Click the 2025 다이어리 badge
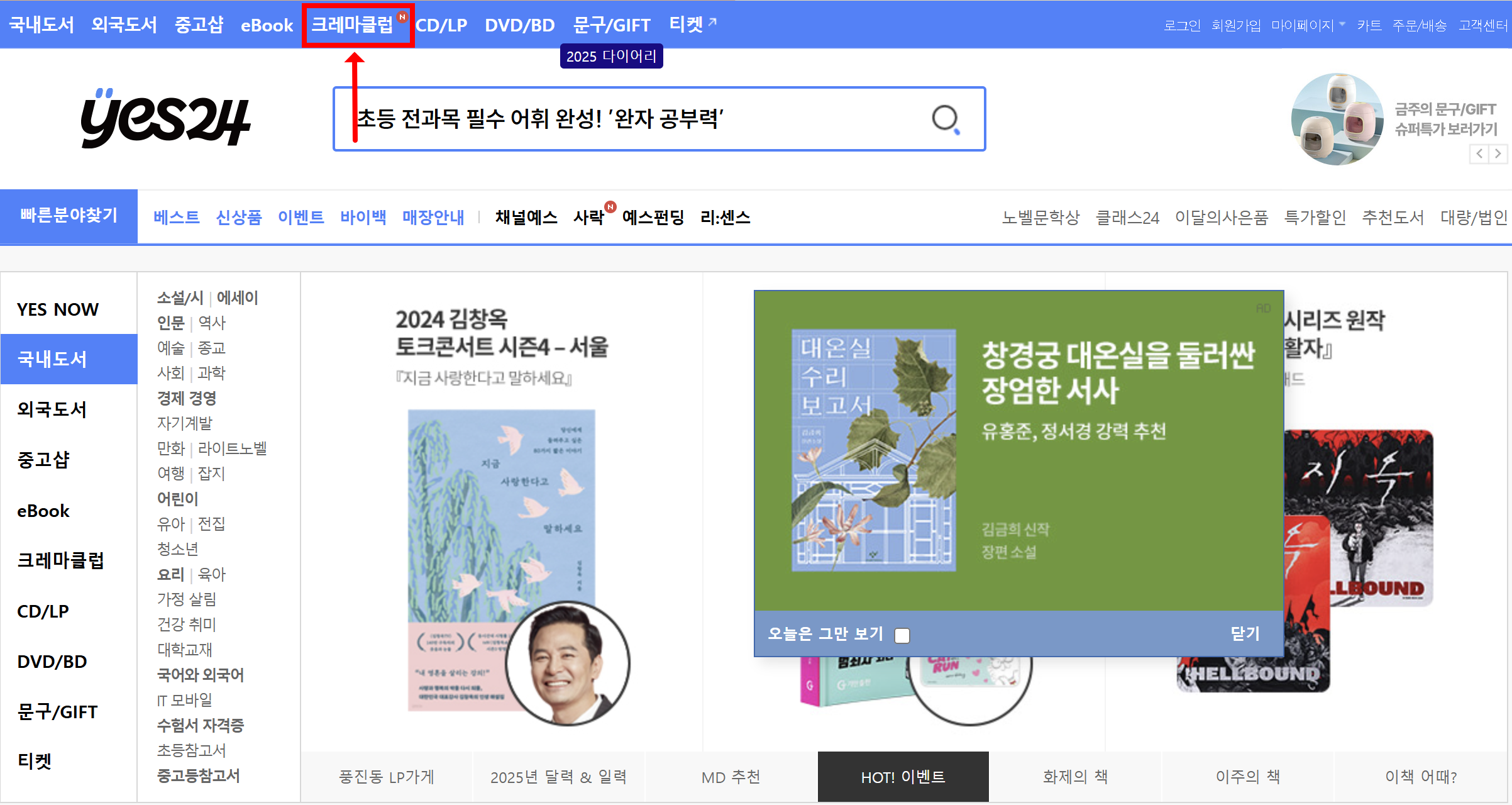The width and height of the screenshot is (1512, 805). [611, 57]
